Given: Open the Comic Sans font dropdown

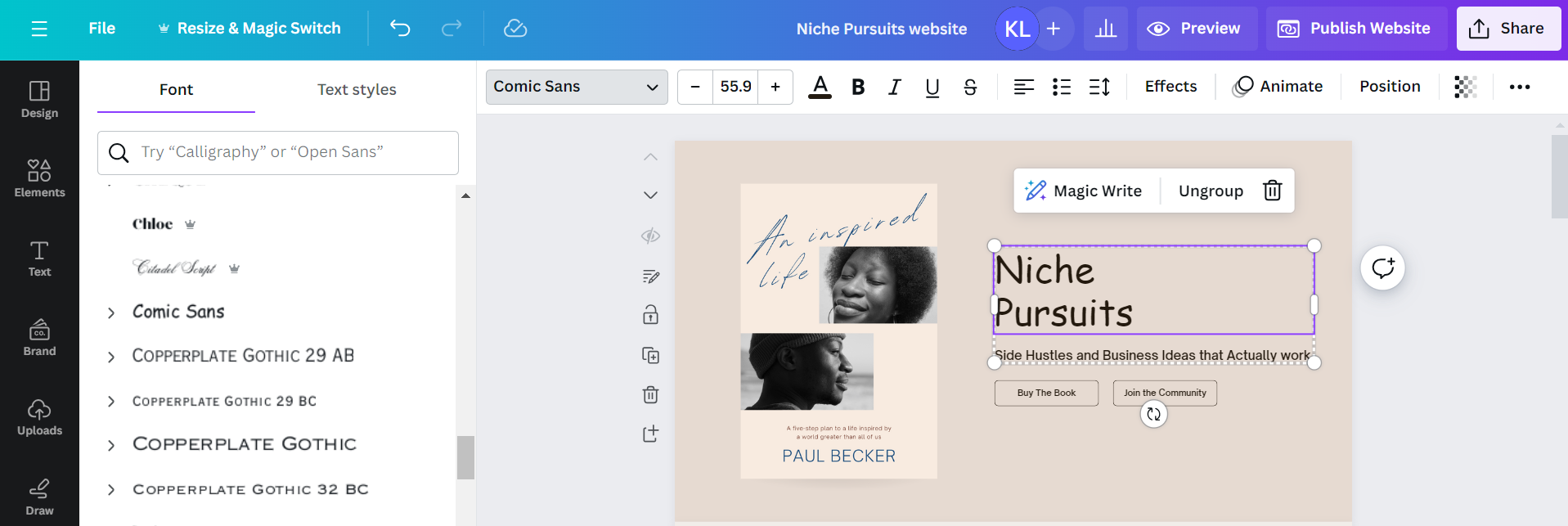Looking at the screenshot, I should 577,87.
